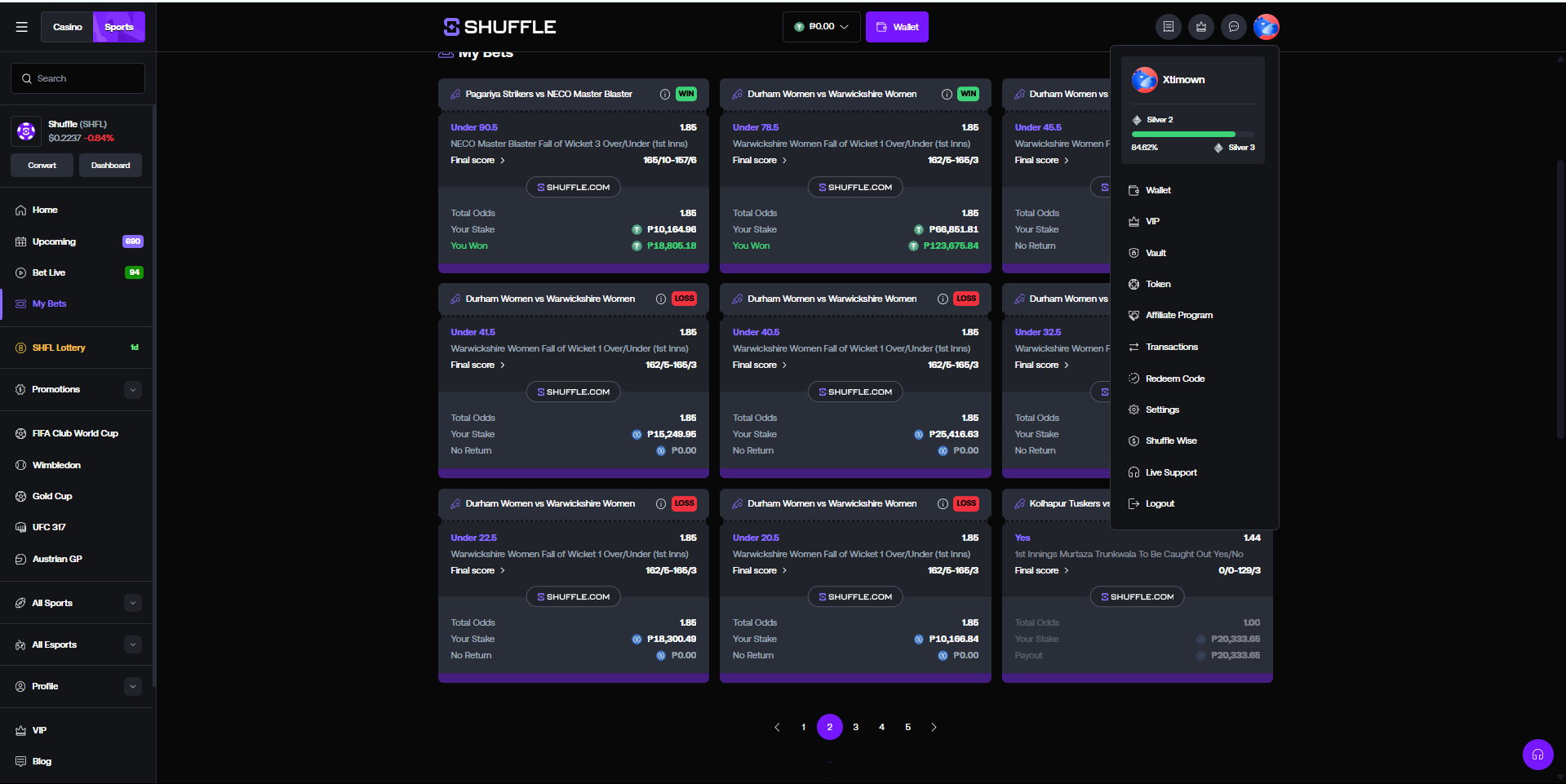Expand Final score on Under 41.5 bet
Screen dimensions: 1566x784
[478, 365]
